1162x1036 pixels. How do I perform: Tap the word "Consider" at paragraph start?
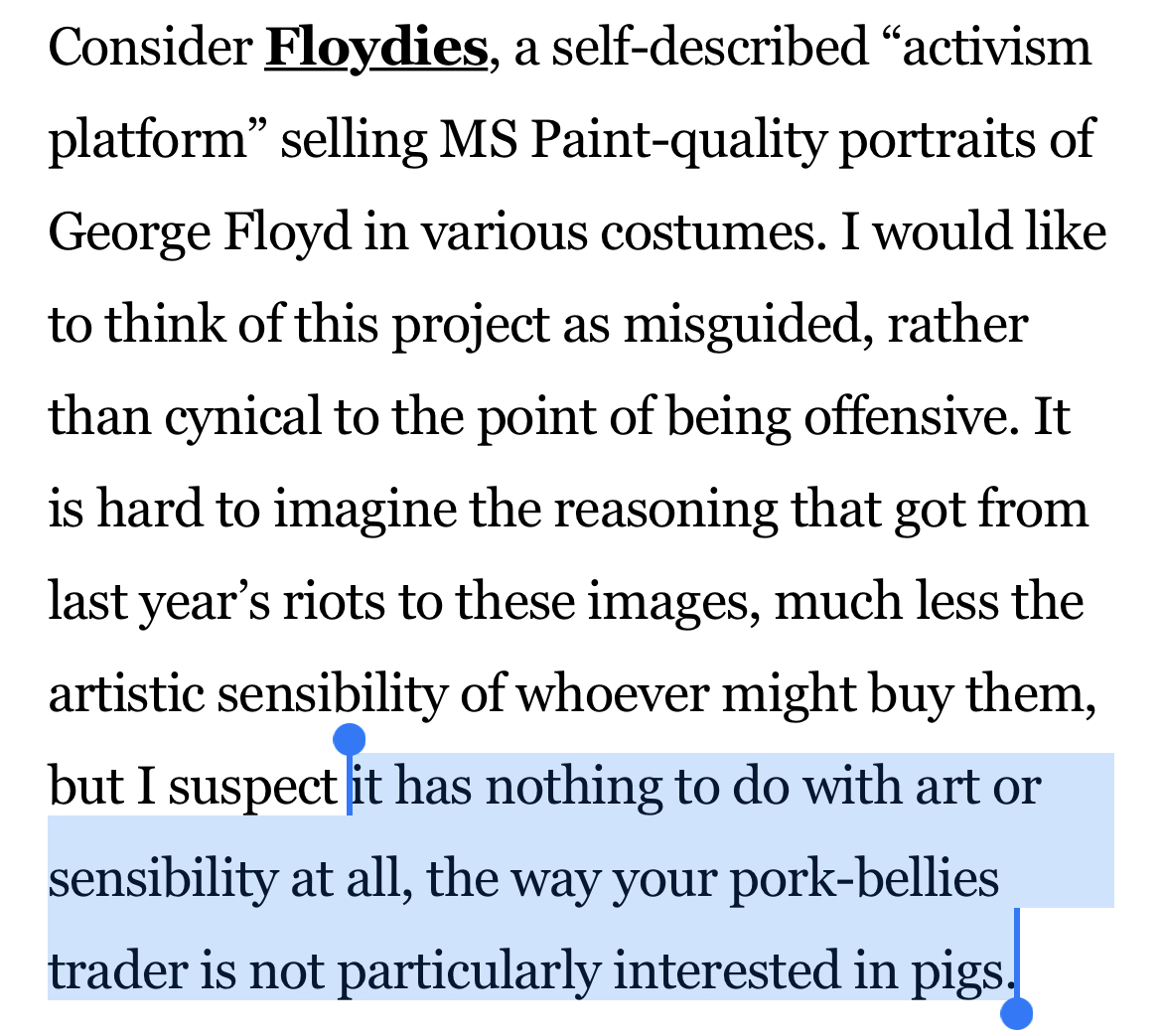coord(150,47)
